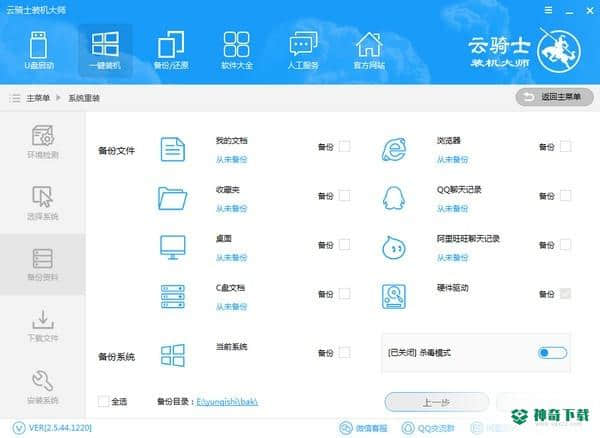
Task: Click the 阿里旺旺聊天记录 icon
Action: coord(394,247)
